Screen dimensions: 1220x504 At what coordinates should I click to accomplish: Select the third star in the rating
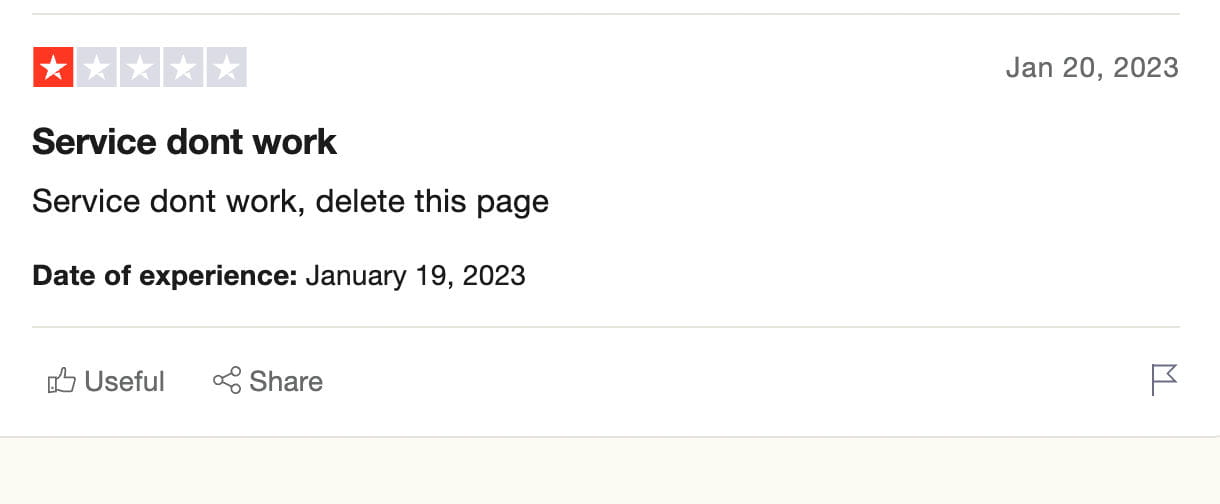pos(140,68)
